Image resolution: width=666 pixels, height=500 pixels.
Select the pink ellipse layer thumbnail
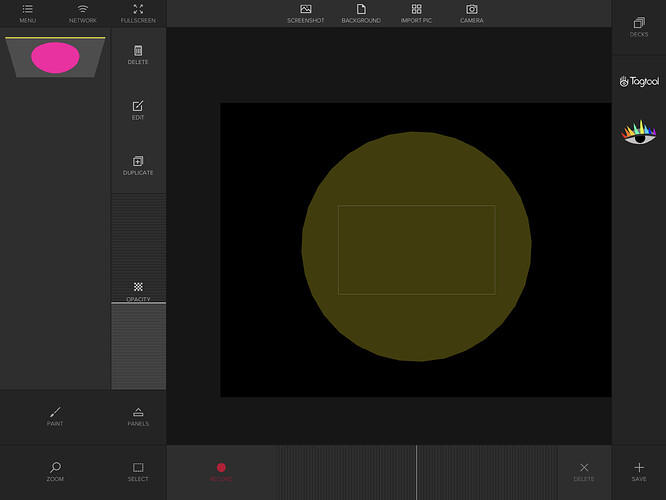pyautogui.click(x=55, y=58)
